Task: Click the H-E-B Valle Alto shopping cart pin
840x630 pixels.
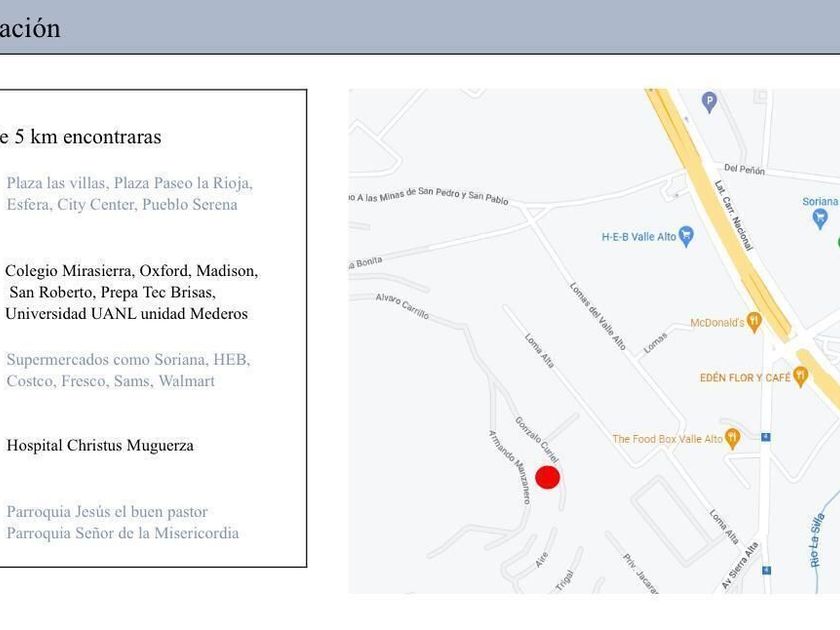Action: coord(686,236)
